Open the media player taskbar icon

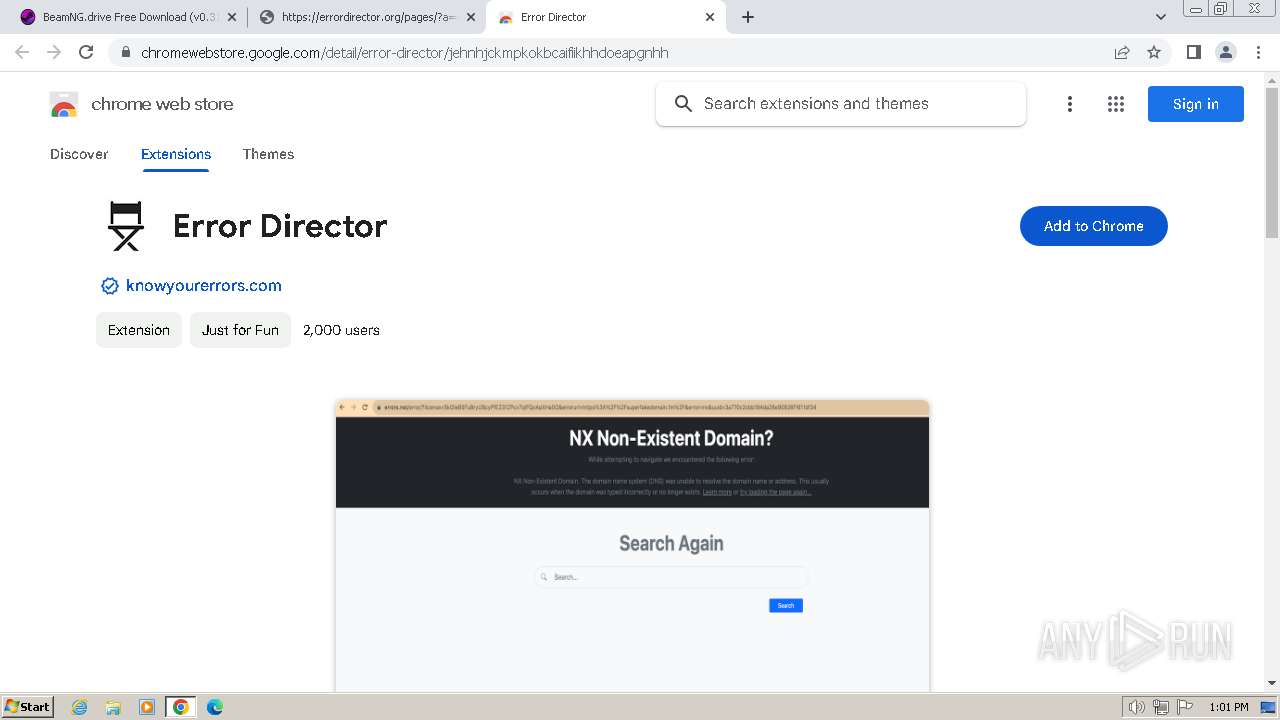(x=147, y=707)
